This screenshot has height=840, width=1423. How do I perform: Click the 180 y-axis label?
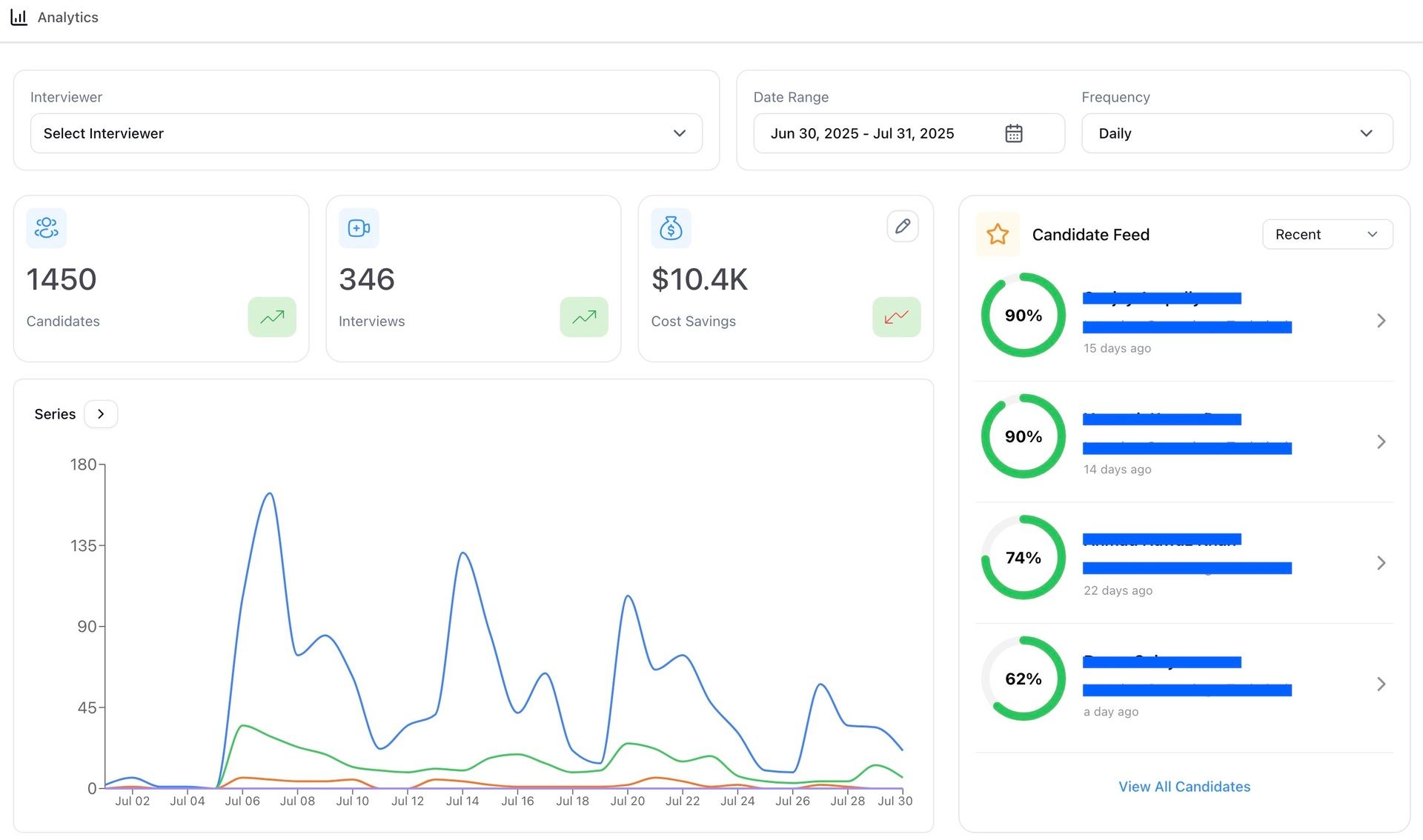coord(83,464)
